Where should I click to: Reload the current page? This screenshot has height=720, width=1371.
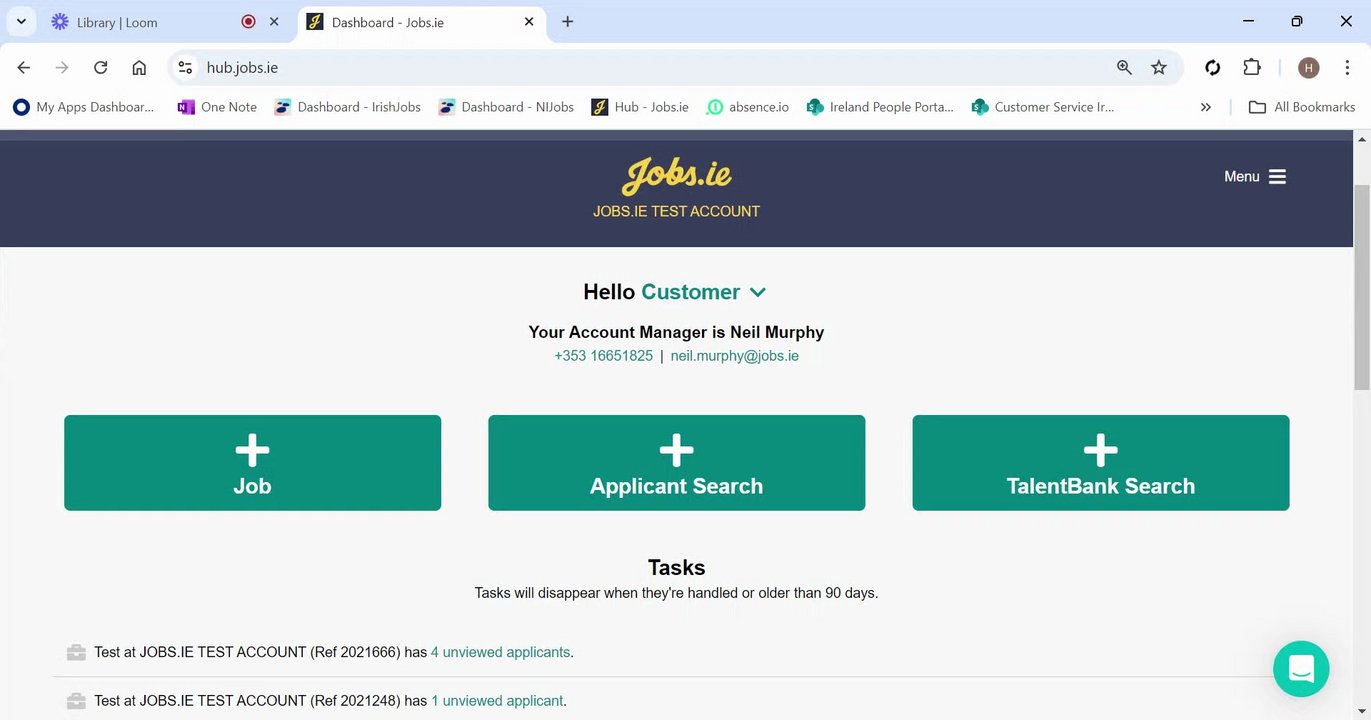[100, 67]
